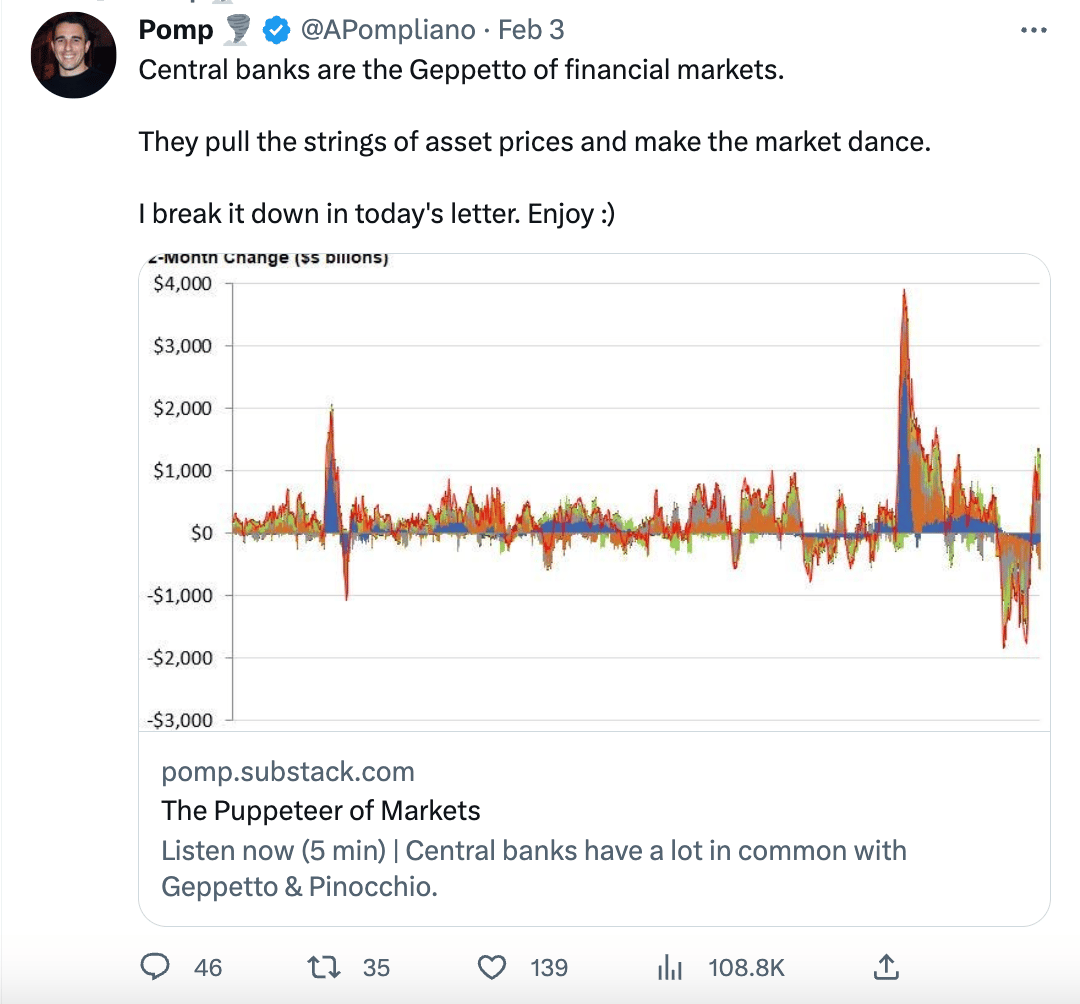The image size is (1080, 1004).
Task: Like the tweet with heart icon
Action: pyautogui.click(x=492, y=967)
